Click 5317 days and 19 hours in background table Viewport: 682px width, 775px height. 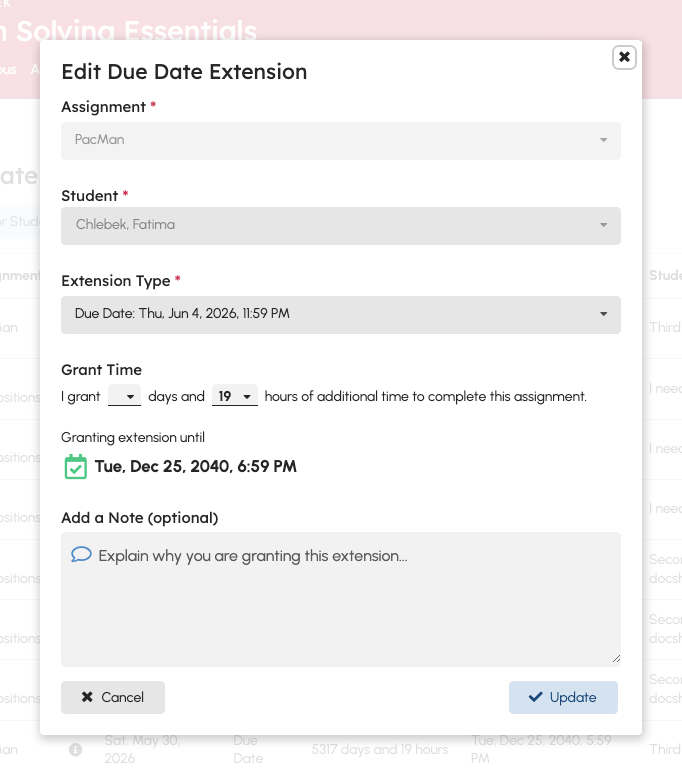pyautogui.click(x=380, y=749)
